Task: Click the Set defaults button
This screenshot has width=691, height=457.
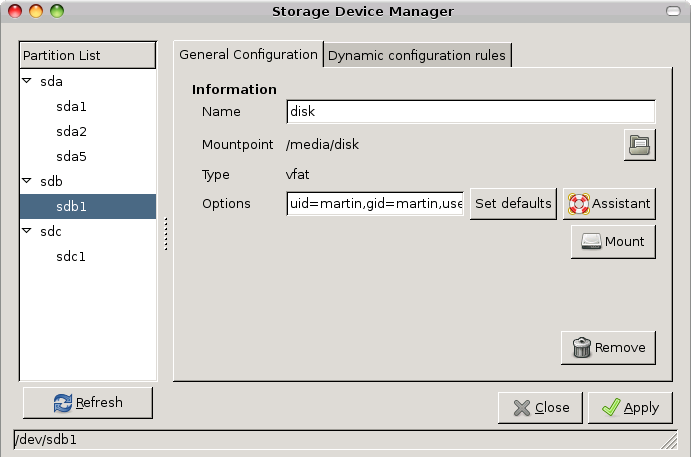Action: pos(513,204)
